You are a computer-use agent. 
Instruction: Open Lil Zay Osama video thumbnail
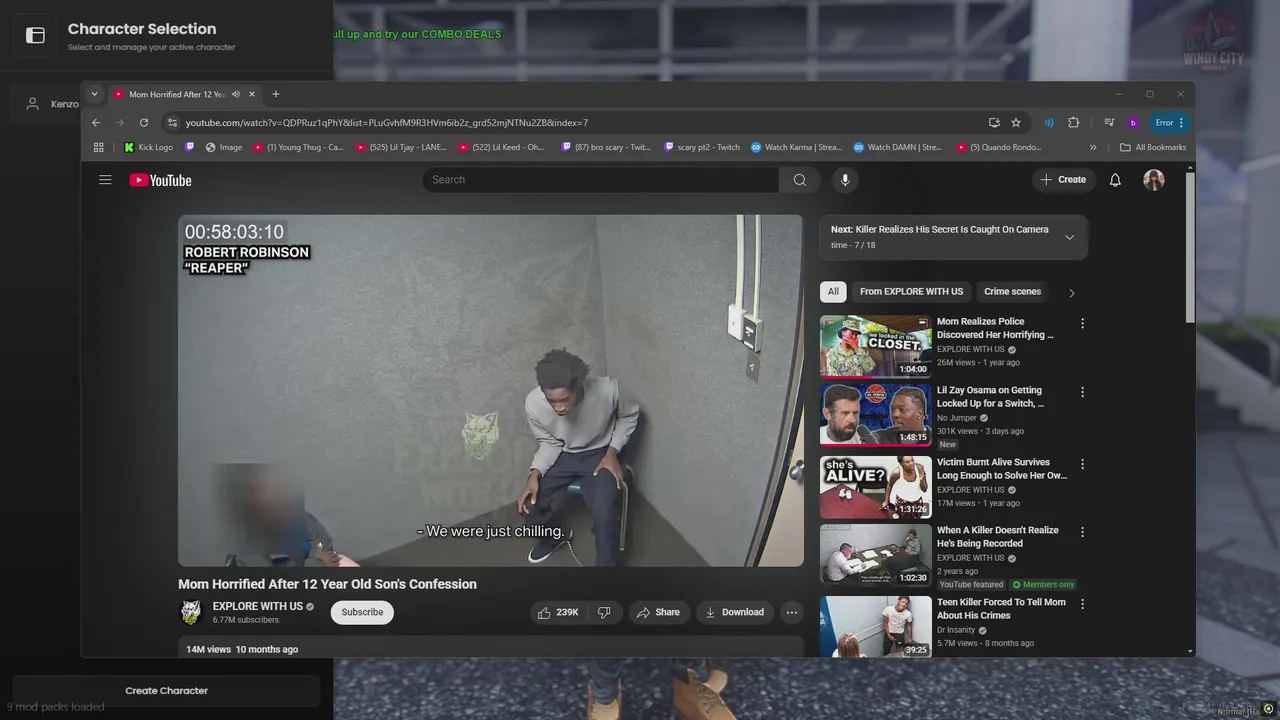click(876, 415)
